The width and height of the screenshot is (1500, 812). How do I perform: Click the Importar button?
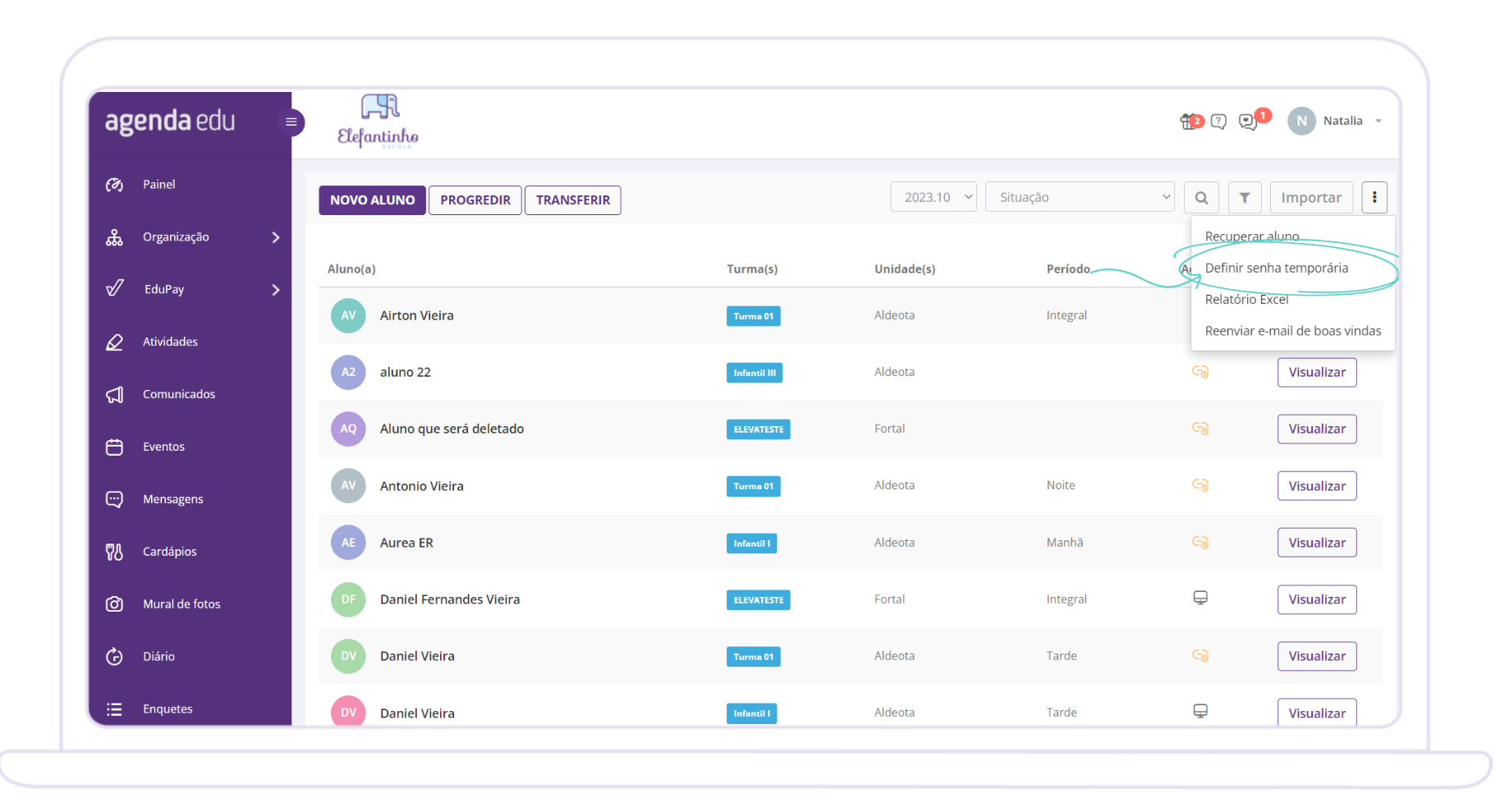click(x=1311, y=198)
